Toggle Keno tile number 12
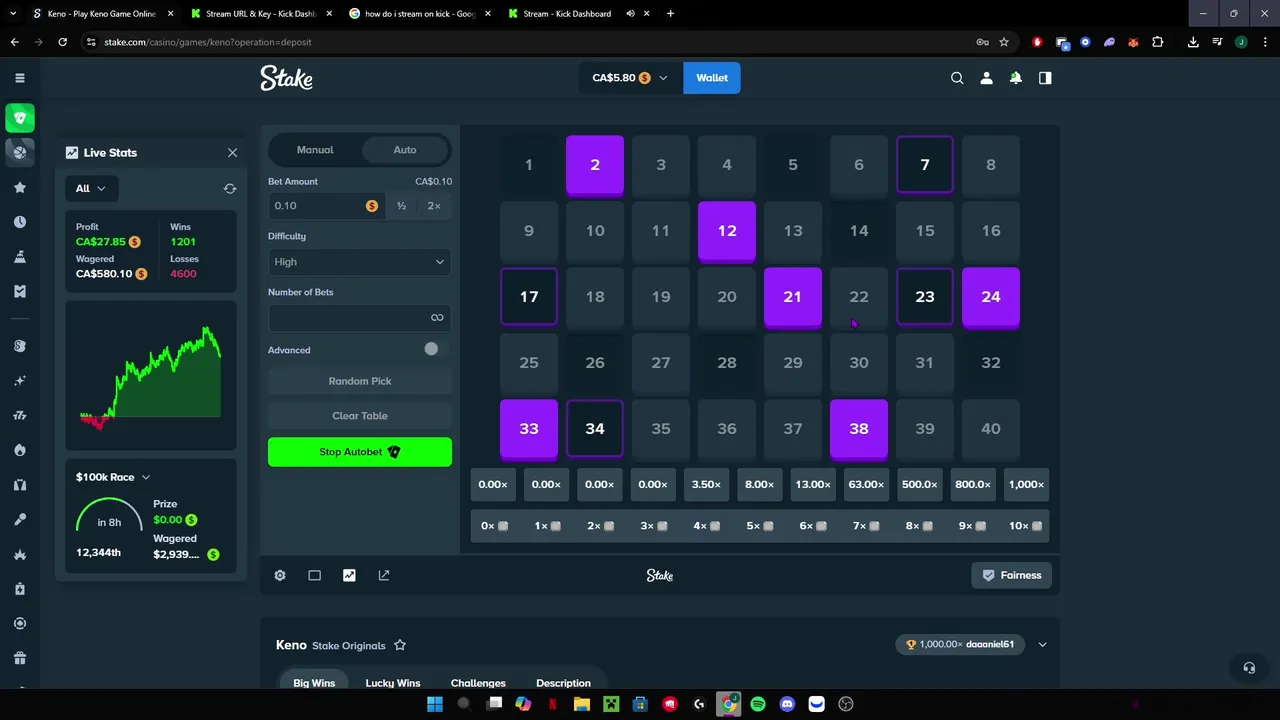Viewport: 1280px width, 720px height. click(x=727, y=231)
